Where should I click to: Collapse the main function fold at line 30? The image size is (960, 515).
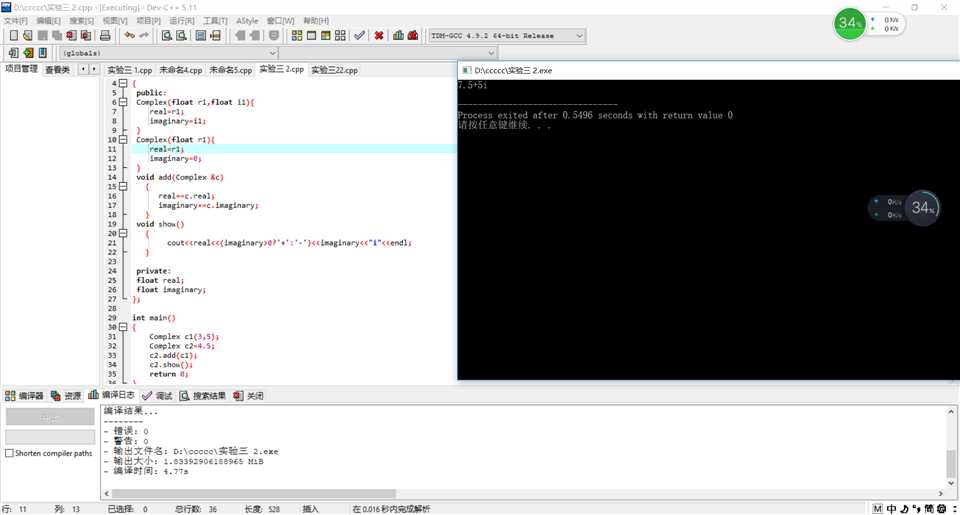123,327
